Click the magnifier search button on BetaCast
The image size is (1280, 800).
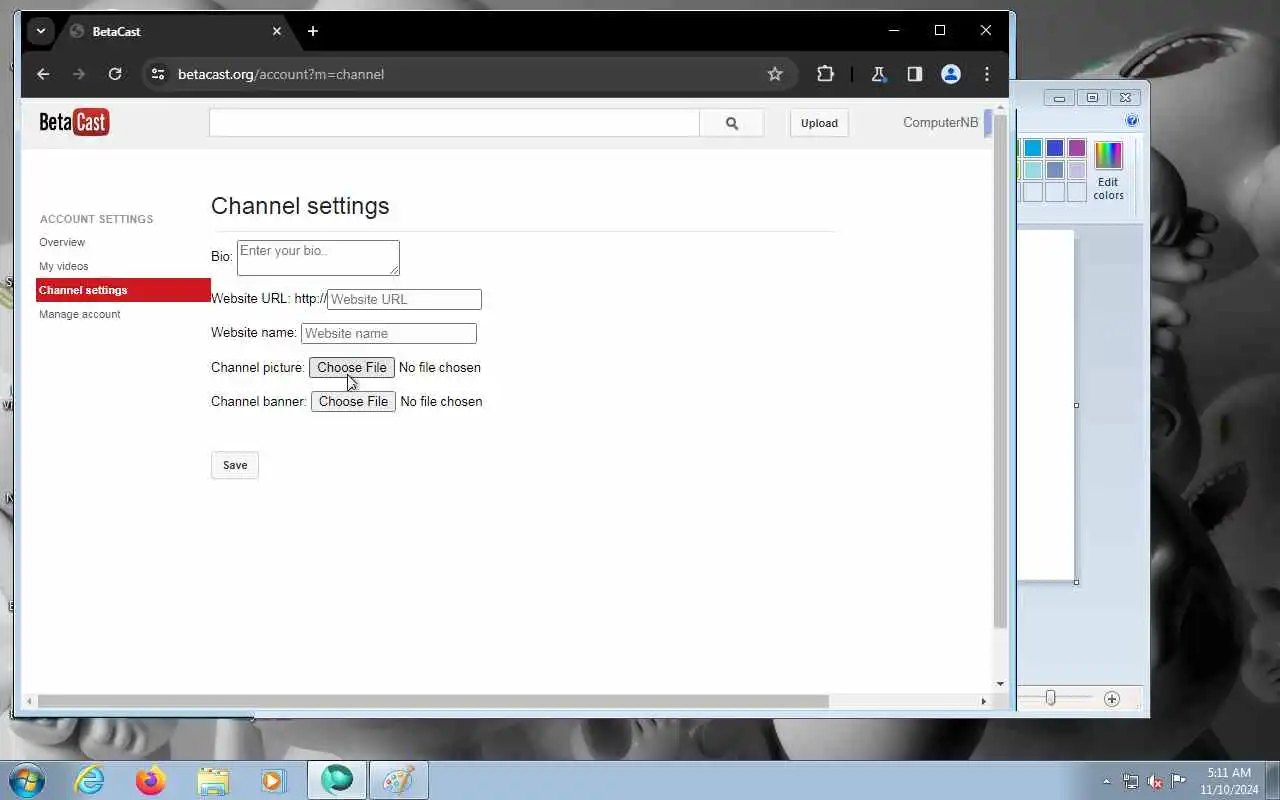732,123
